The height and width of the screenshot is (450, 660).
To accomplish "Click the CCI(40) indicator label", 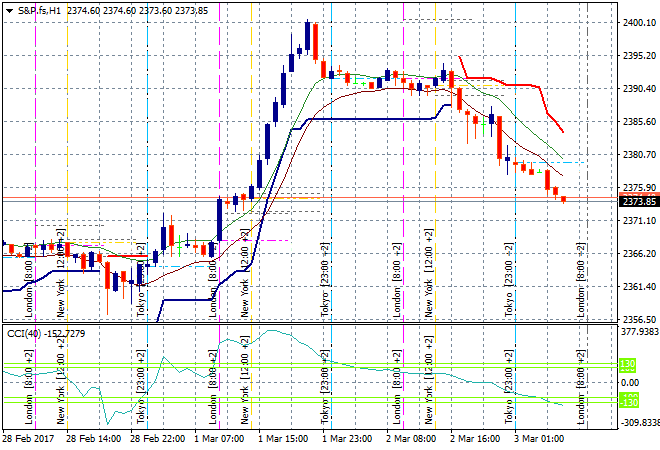I will click(24, 332).
